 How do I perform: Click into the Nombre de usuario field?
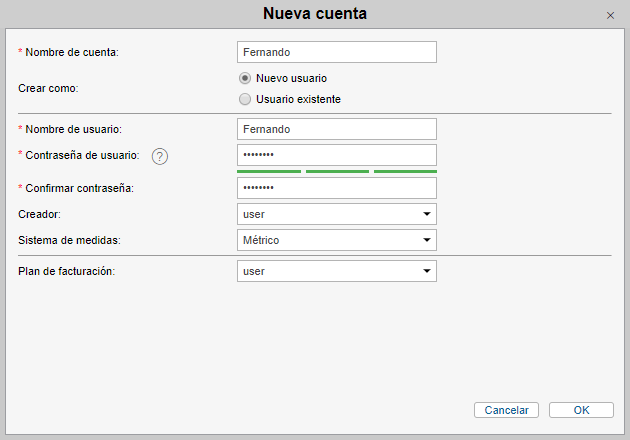pyautogui.click(x=337, y=129)
